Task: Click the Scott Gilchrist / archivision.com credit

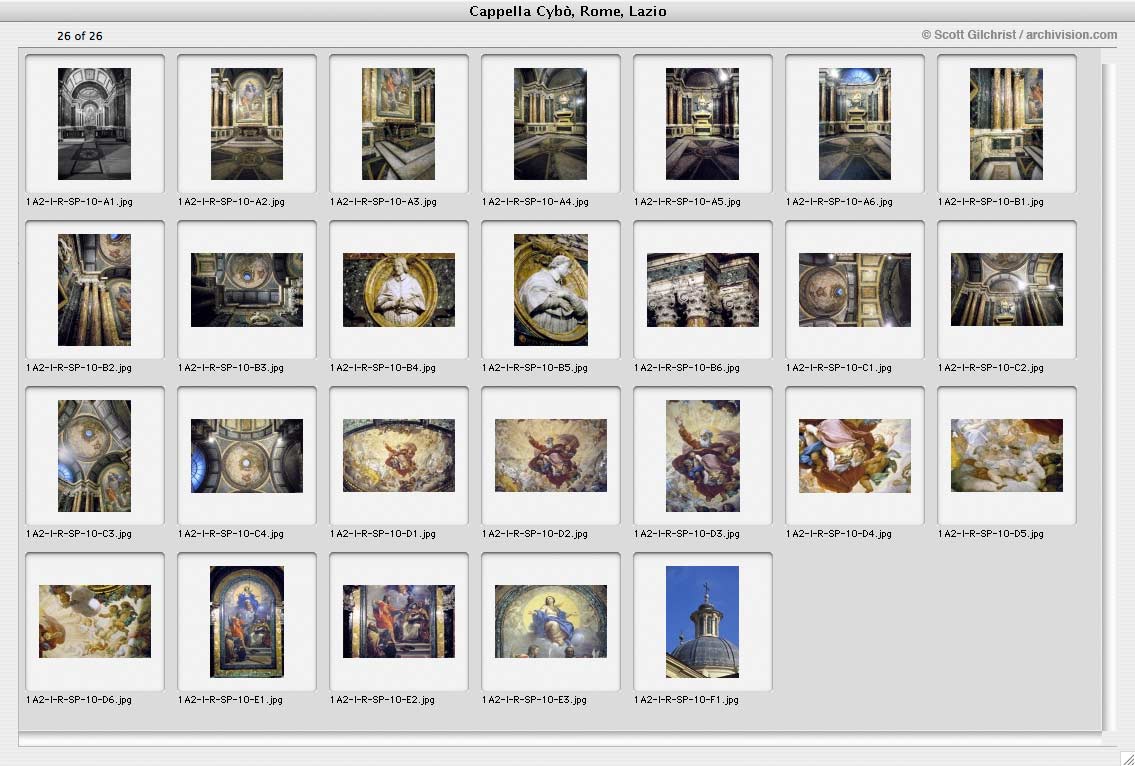Action: point(1019,35)
